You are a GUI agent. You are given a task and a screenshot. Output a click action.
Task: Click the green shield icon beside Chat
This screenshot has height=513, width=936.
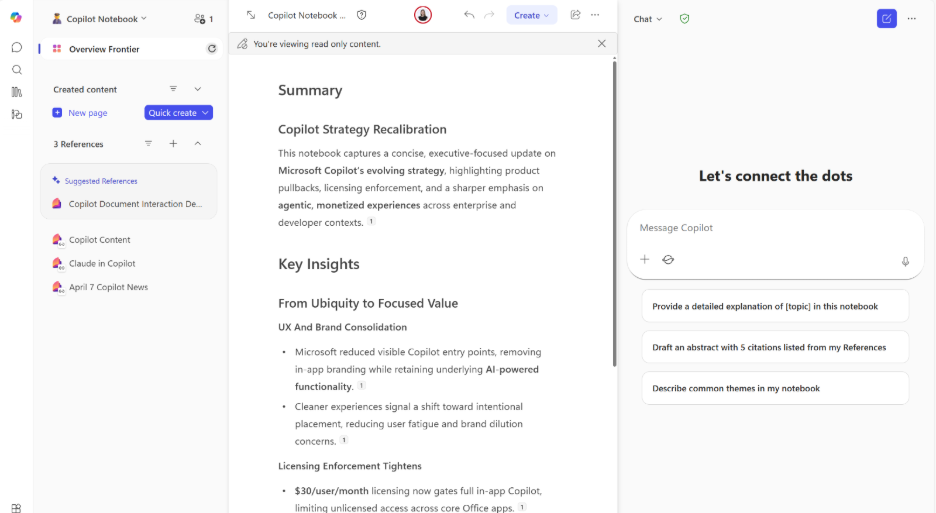(x=685, y=19)
